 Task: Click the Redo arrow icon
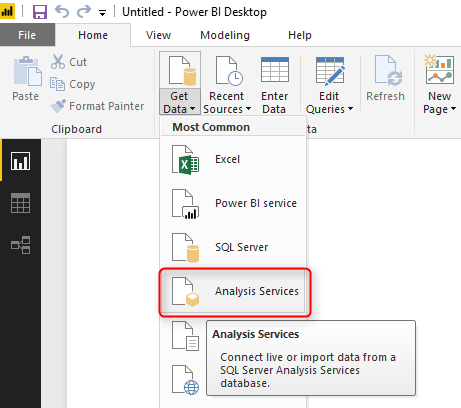click(x=84, y=11)
